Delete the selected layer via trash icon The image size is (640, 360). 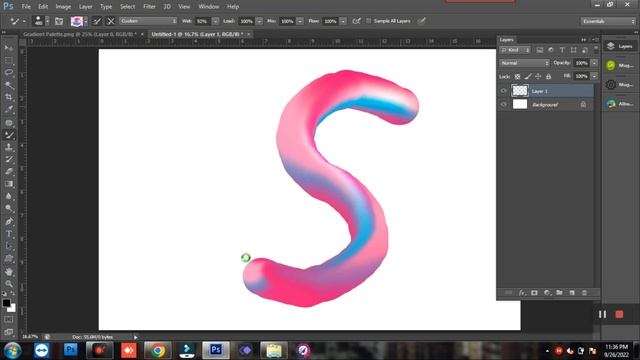click(584, 293)
